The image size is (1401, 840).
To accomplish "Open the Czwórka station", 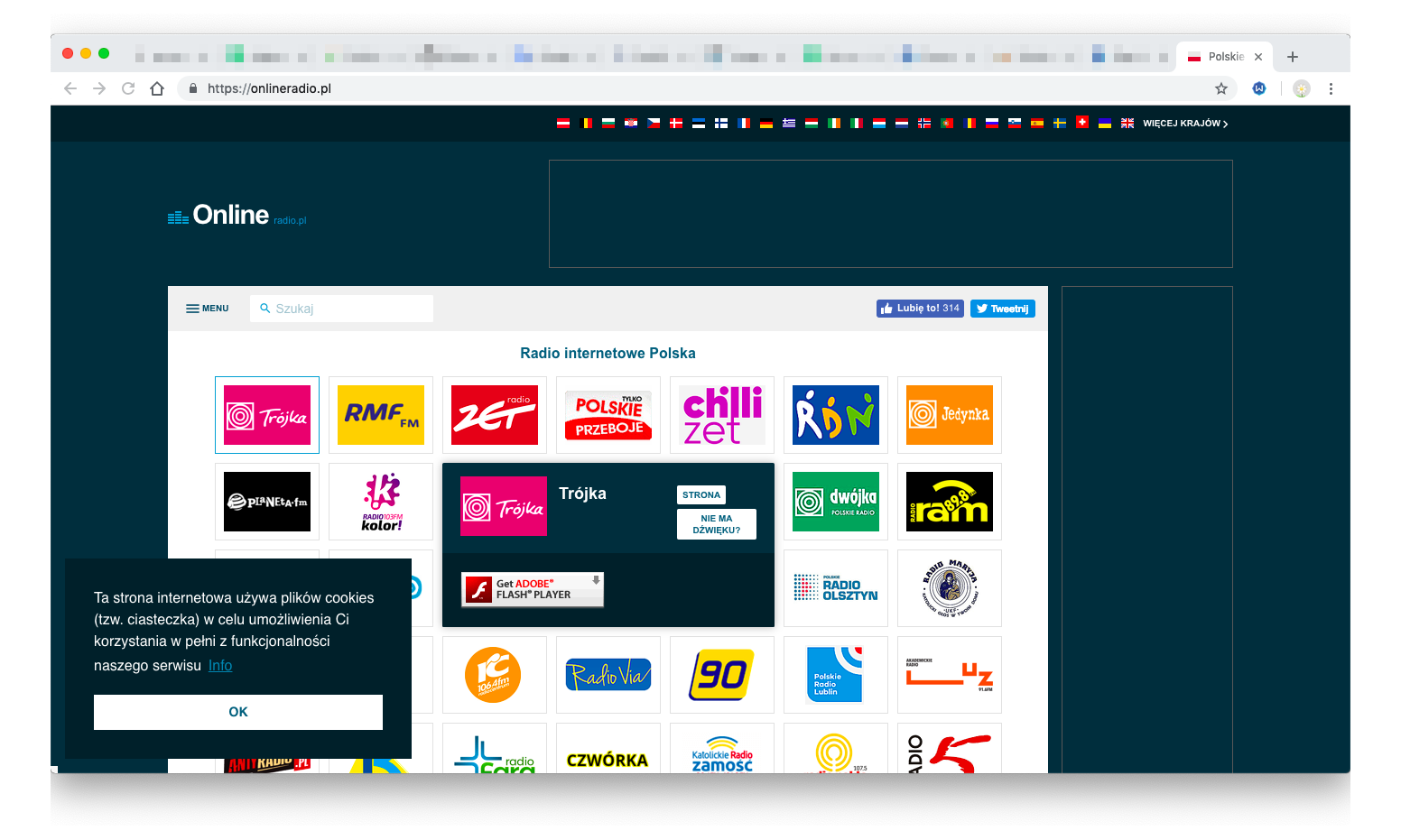I will (608, 758).
